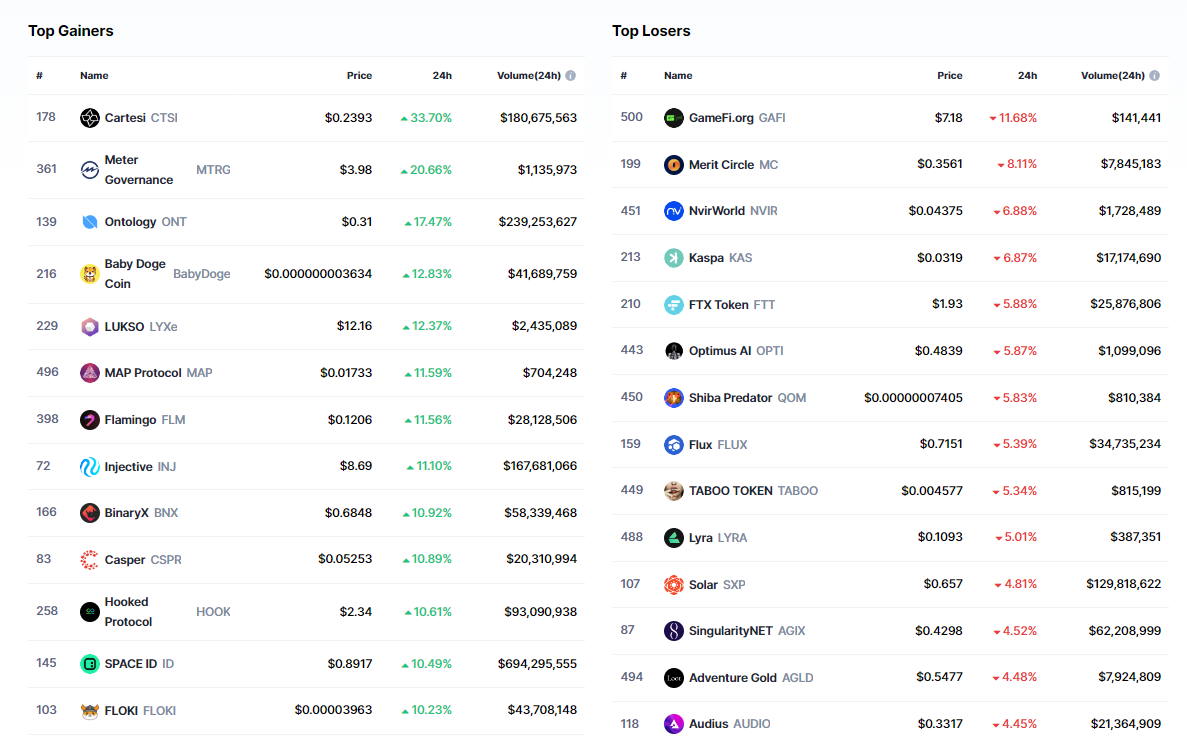Click the Audius coin logo icon
This screenshot has width=1187, height=742.
(674, 724)
